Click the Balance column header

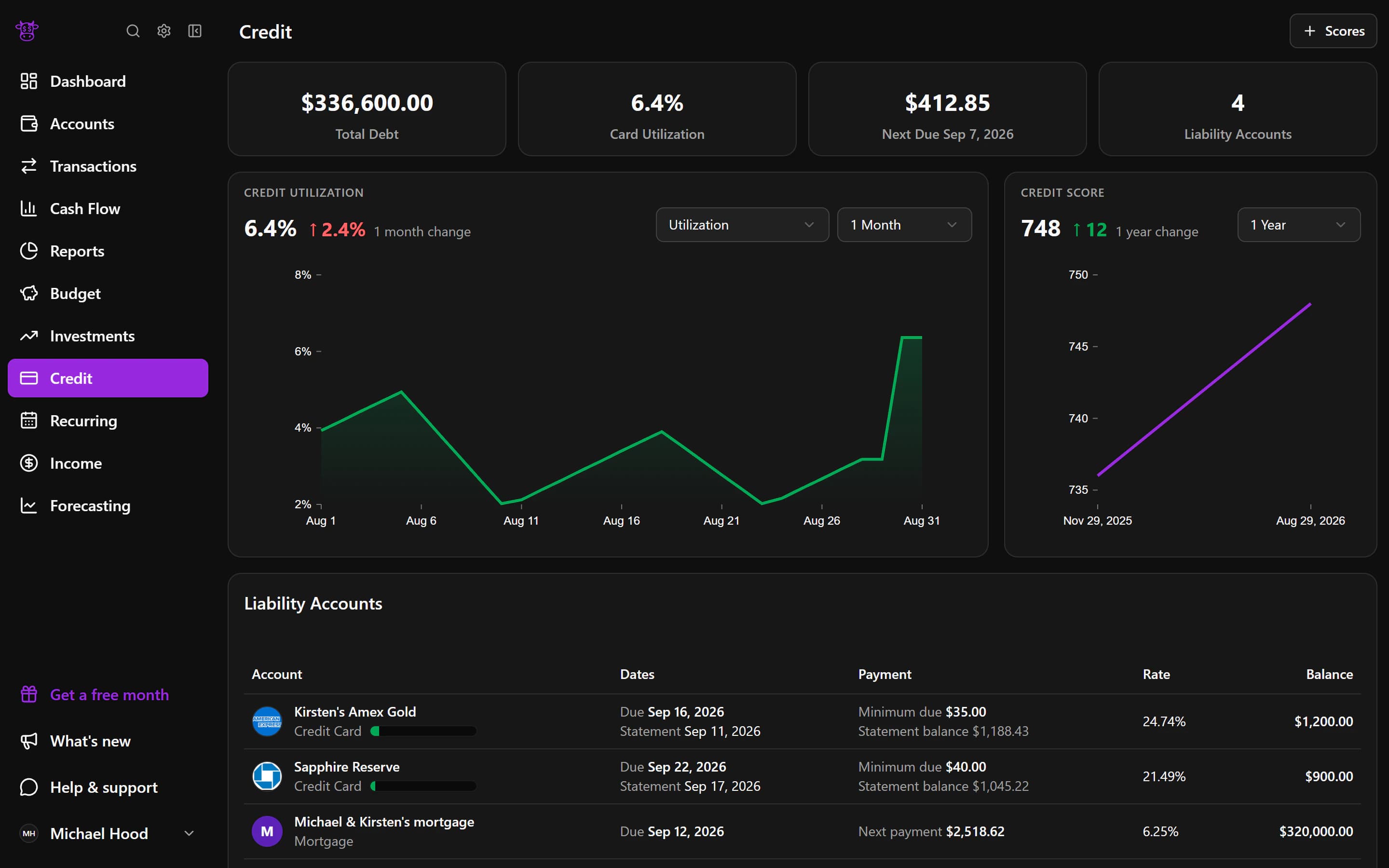1329,675
